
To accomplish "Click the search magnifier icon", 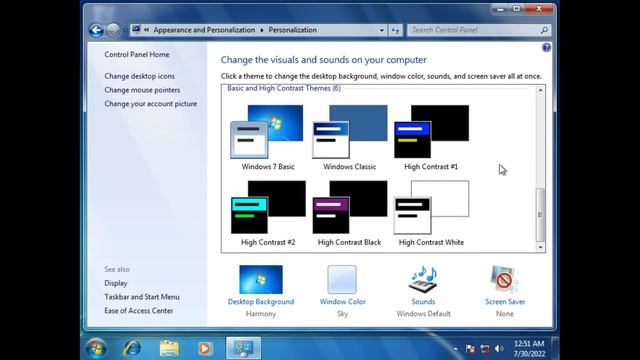I will coord(544,30).
